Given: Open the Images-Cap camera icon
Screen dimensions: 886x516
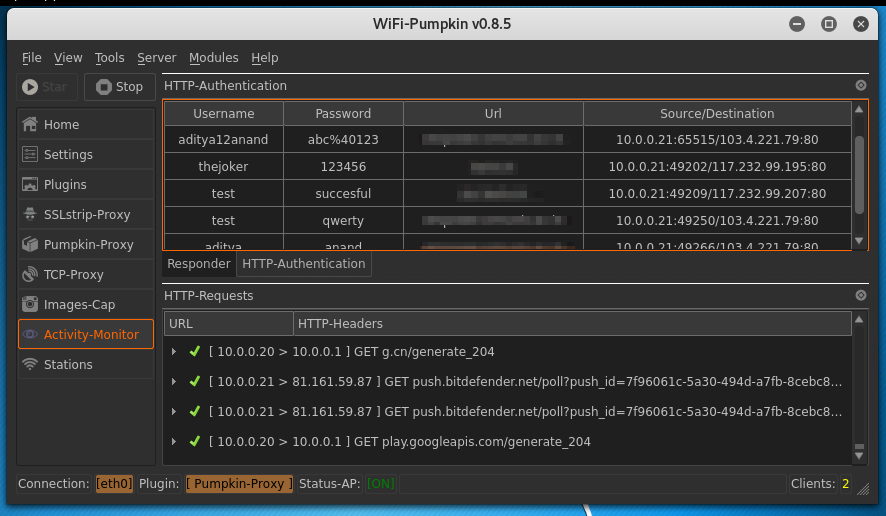Looking at the screenshot, I should (30, 304).
